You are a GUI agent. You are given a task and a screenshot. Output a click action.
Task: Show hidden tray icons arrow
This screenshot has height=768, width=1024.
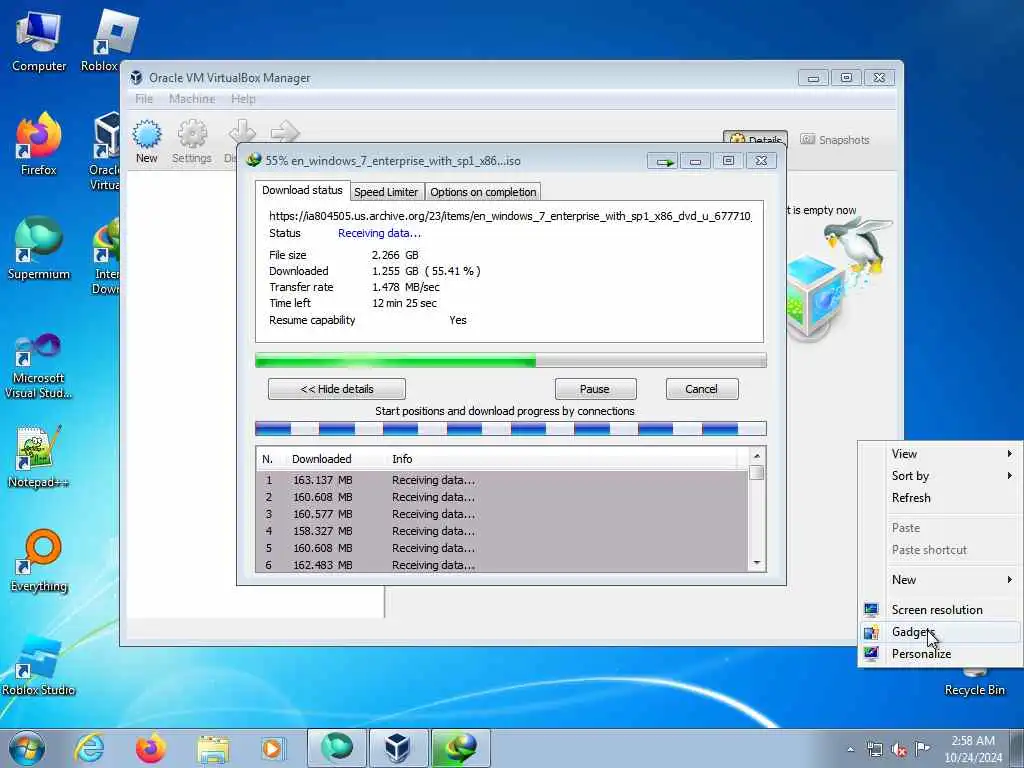pyautogui.click(x=850, y=749)
